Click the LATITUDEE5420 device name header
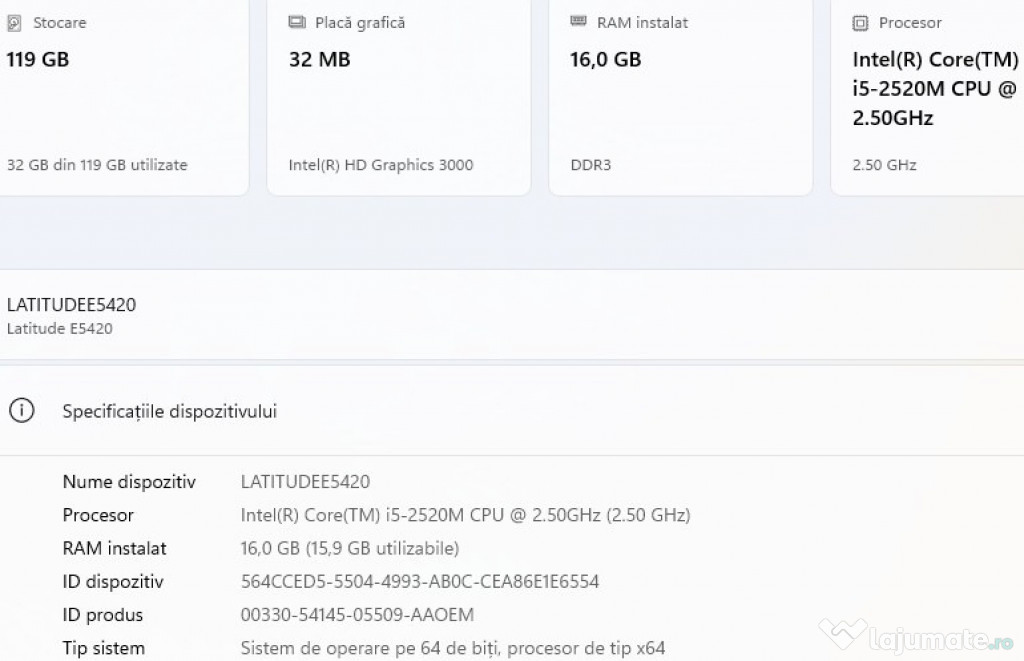1024x661 pixels. pos(71,305)
